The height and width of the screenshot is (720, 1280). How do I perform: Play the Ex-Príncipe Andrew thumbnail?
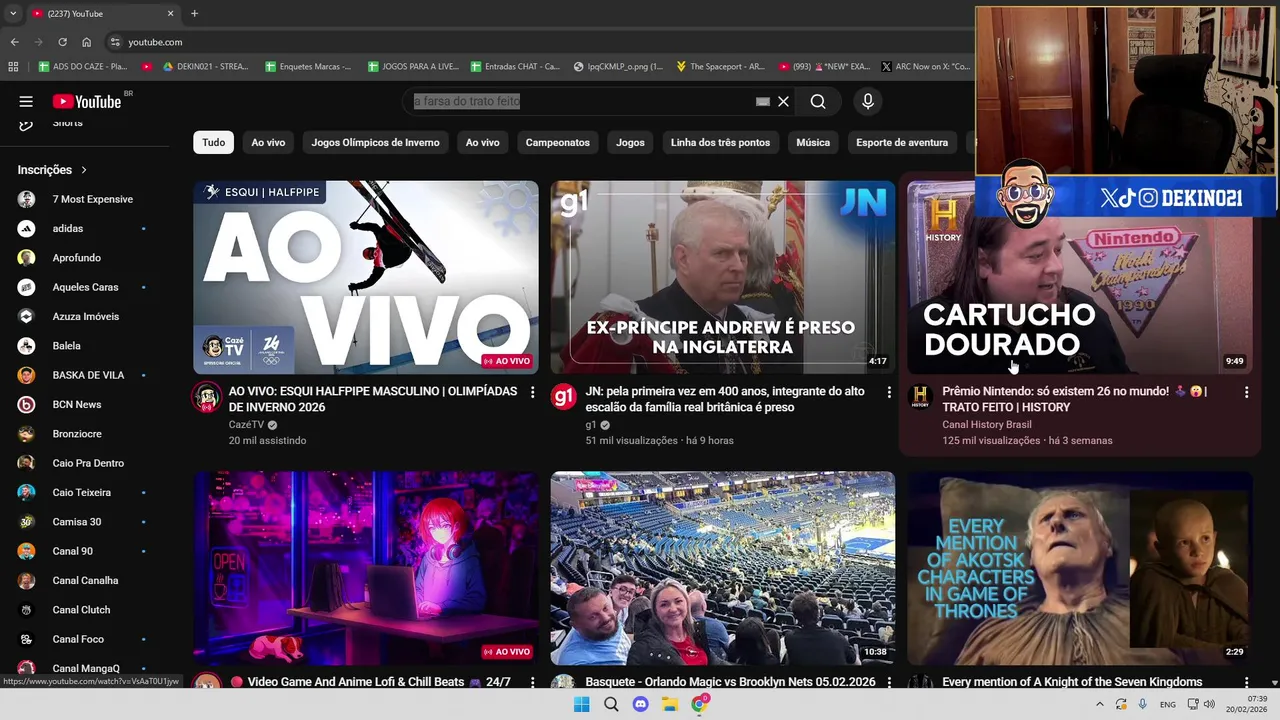(723, 277)
